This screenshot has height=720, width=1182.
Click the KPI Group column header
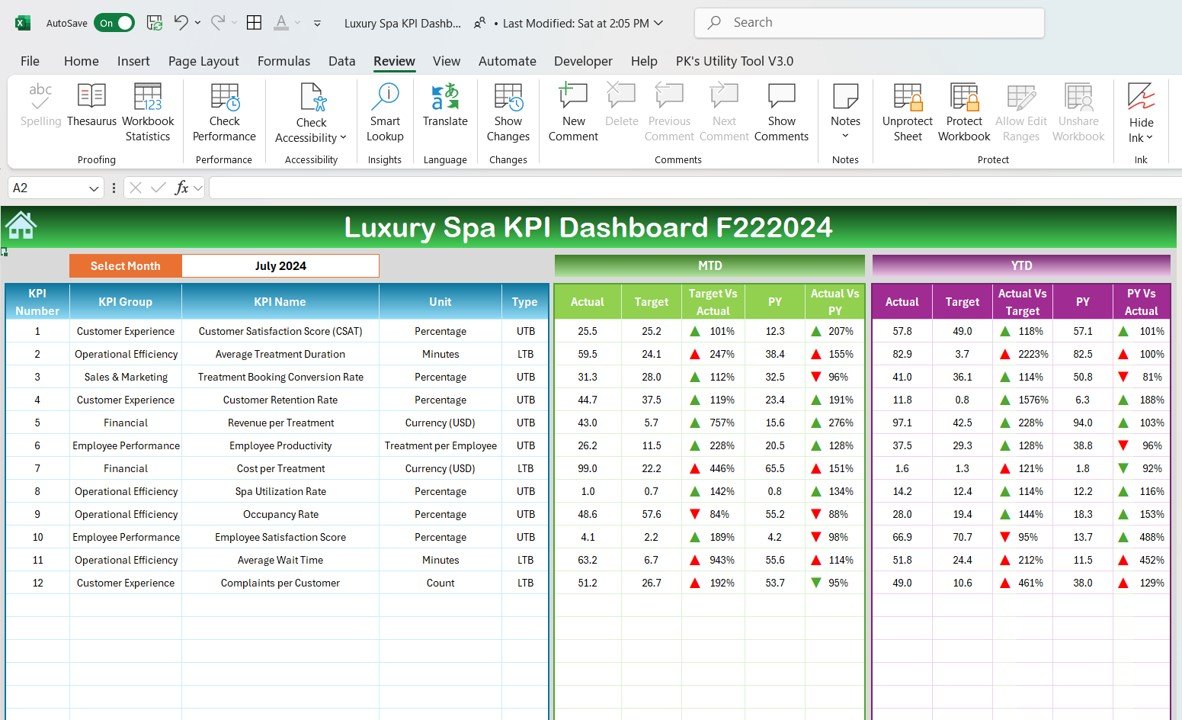pos(125,302)
